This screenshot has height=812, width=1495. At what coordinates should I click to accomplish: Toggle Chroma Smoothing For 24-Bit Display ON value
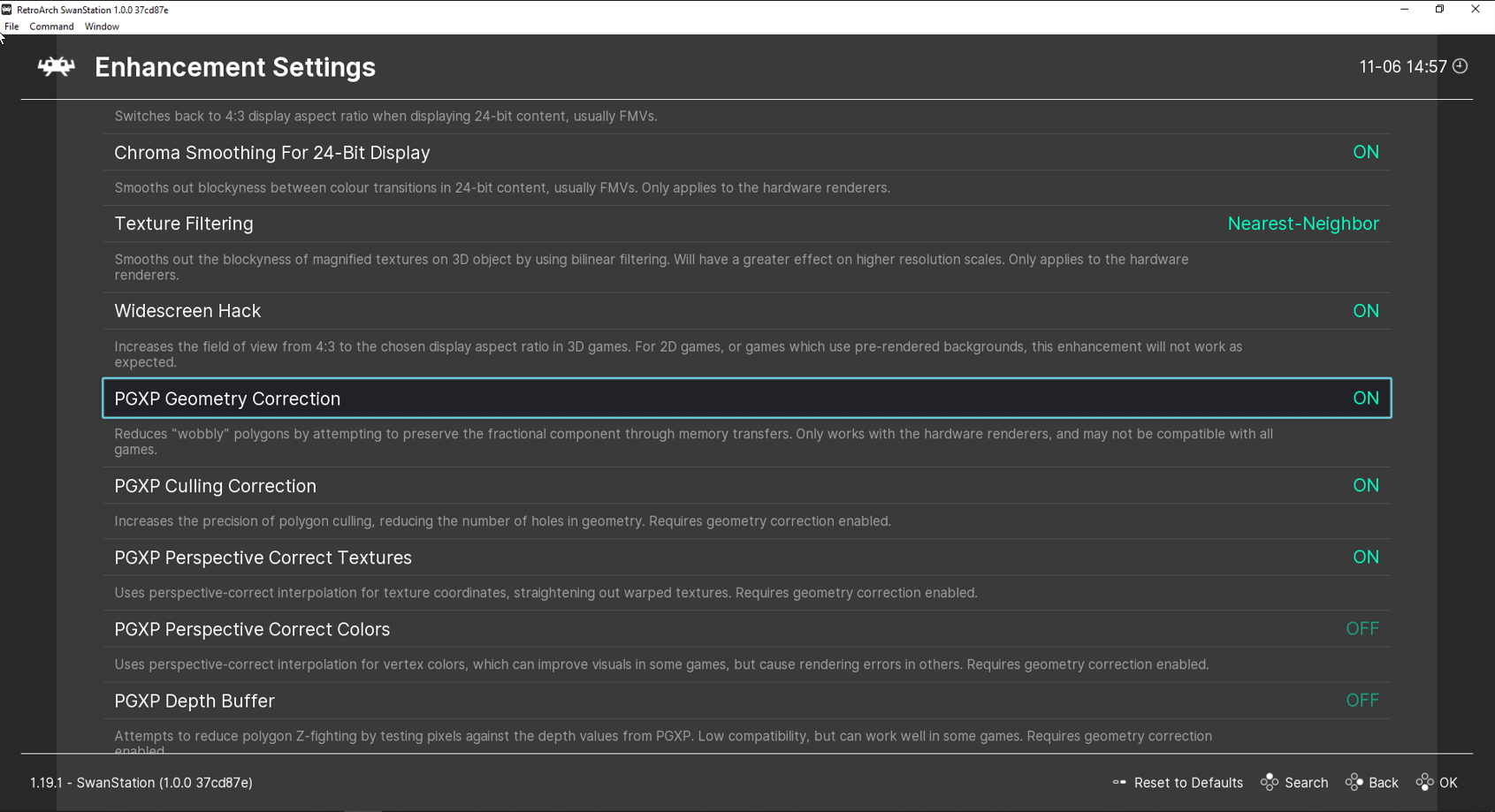point(1366,152)
